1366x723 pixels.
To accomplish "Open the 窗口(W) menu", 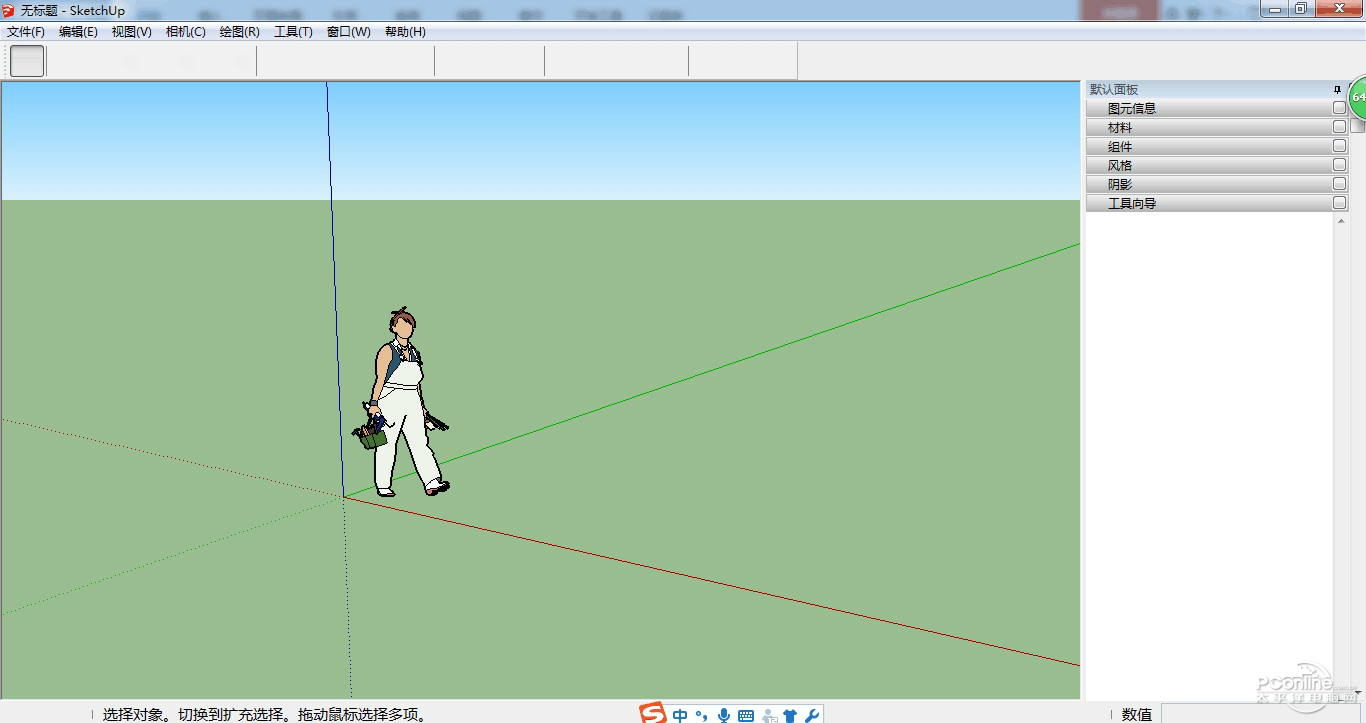I will click(x=349, y=32).
